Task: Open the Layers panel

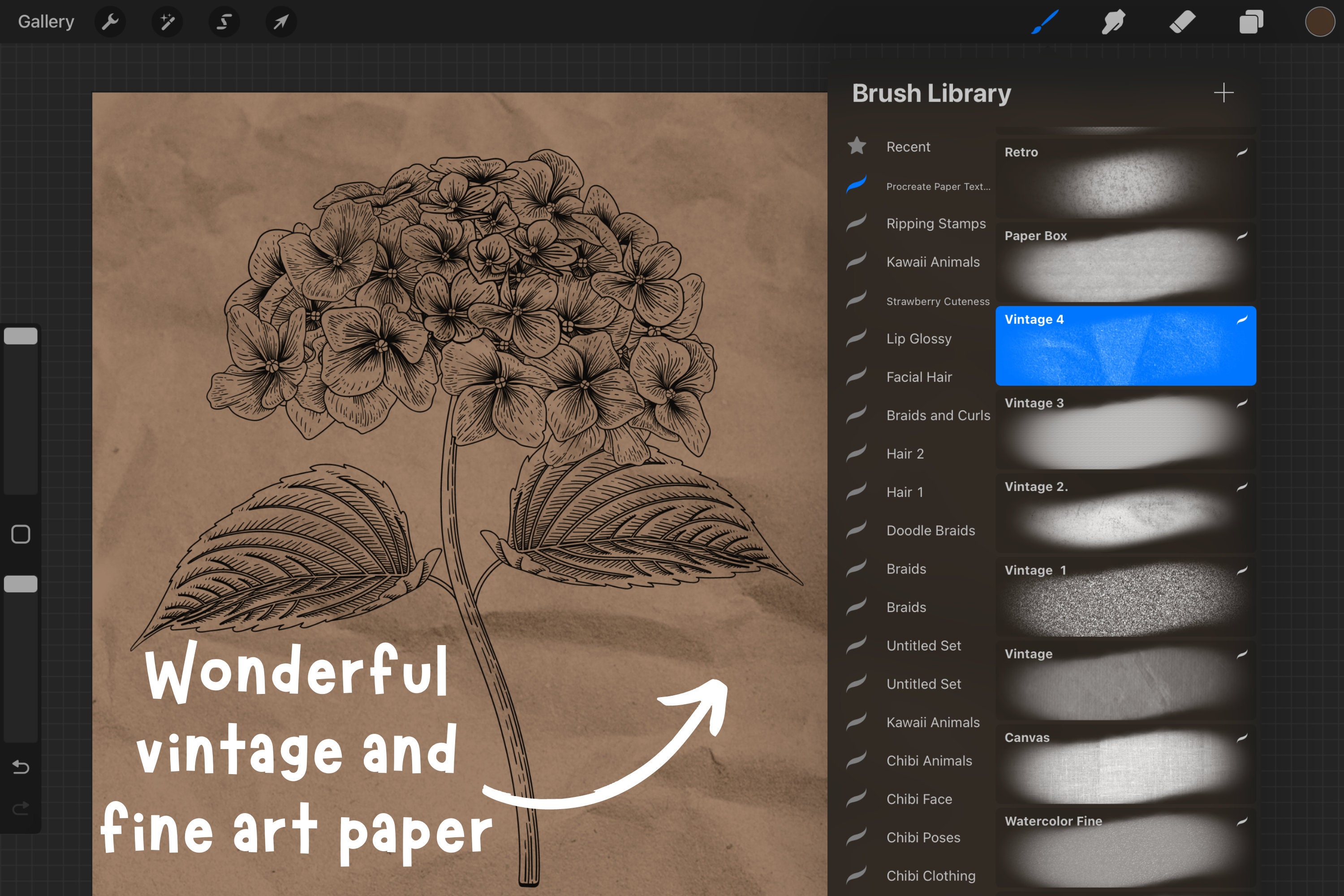Action: [1251, 21]
